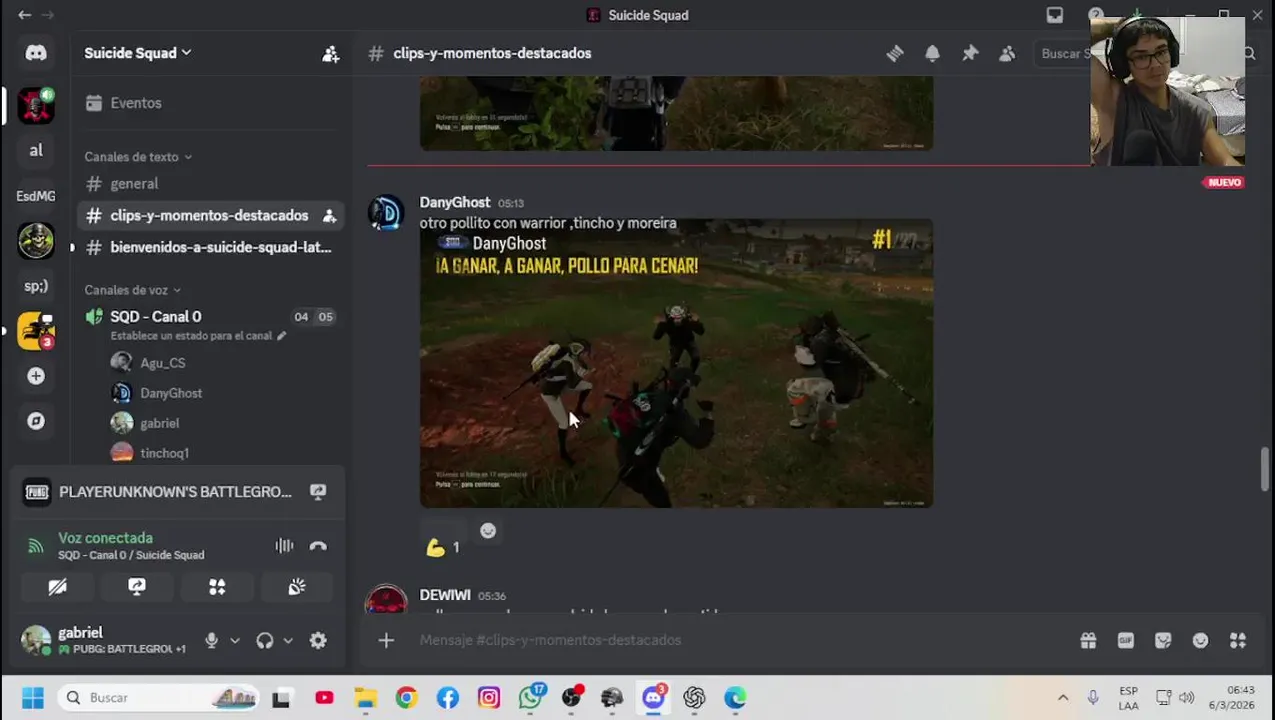Screen dimensions: 1275x720
Task: Start an activity from voice panel
Action: coord(217,587)
